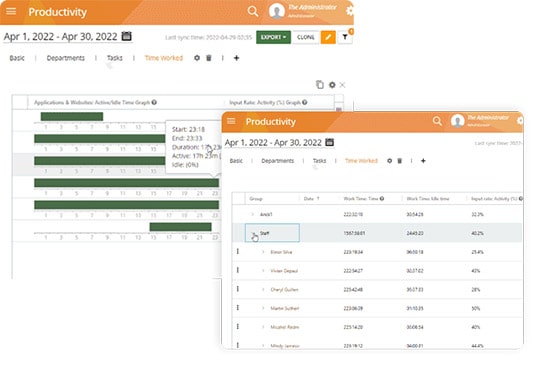Viewport: 536px width, 367px height.
Task: Click the copy icon above the graph grid
Action: (320, 84)
